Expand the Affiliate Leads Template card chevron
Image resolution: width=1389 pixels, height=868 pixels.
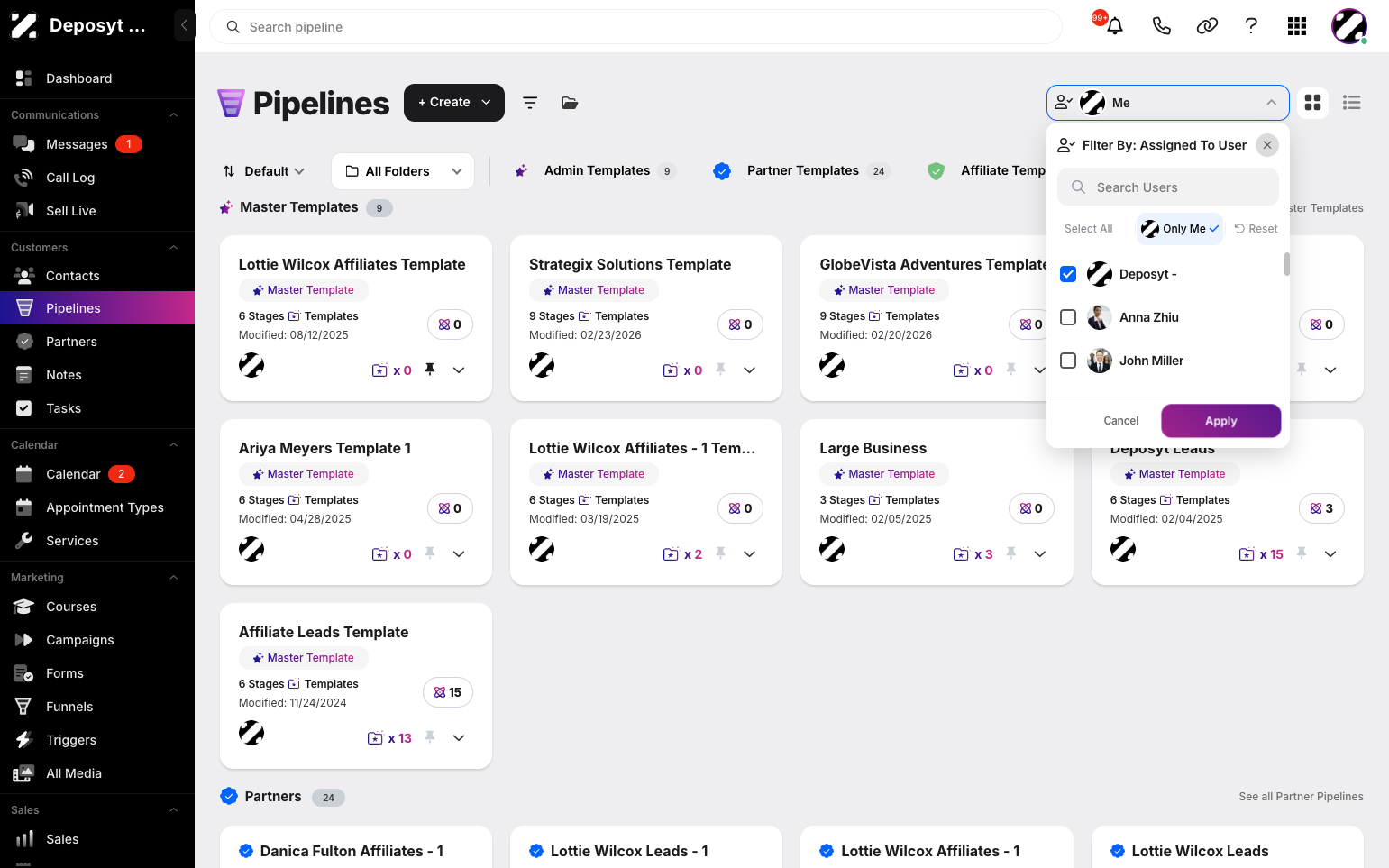pyautogui.click(x=459, y=737)
